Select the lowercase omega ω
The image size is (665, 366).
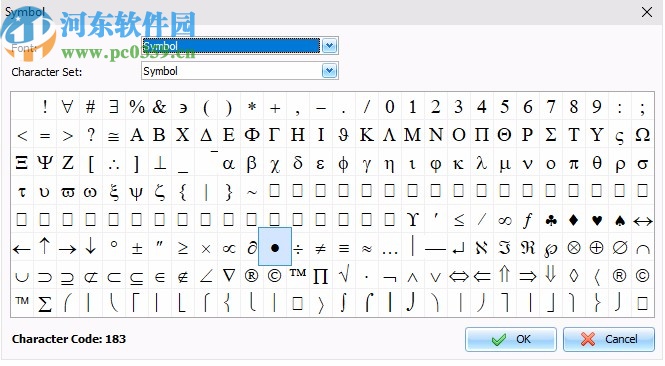tap(90, 192)
